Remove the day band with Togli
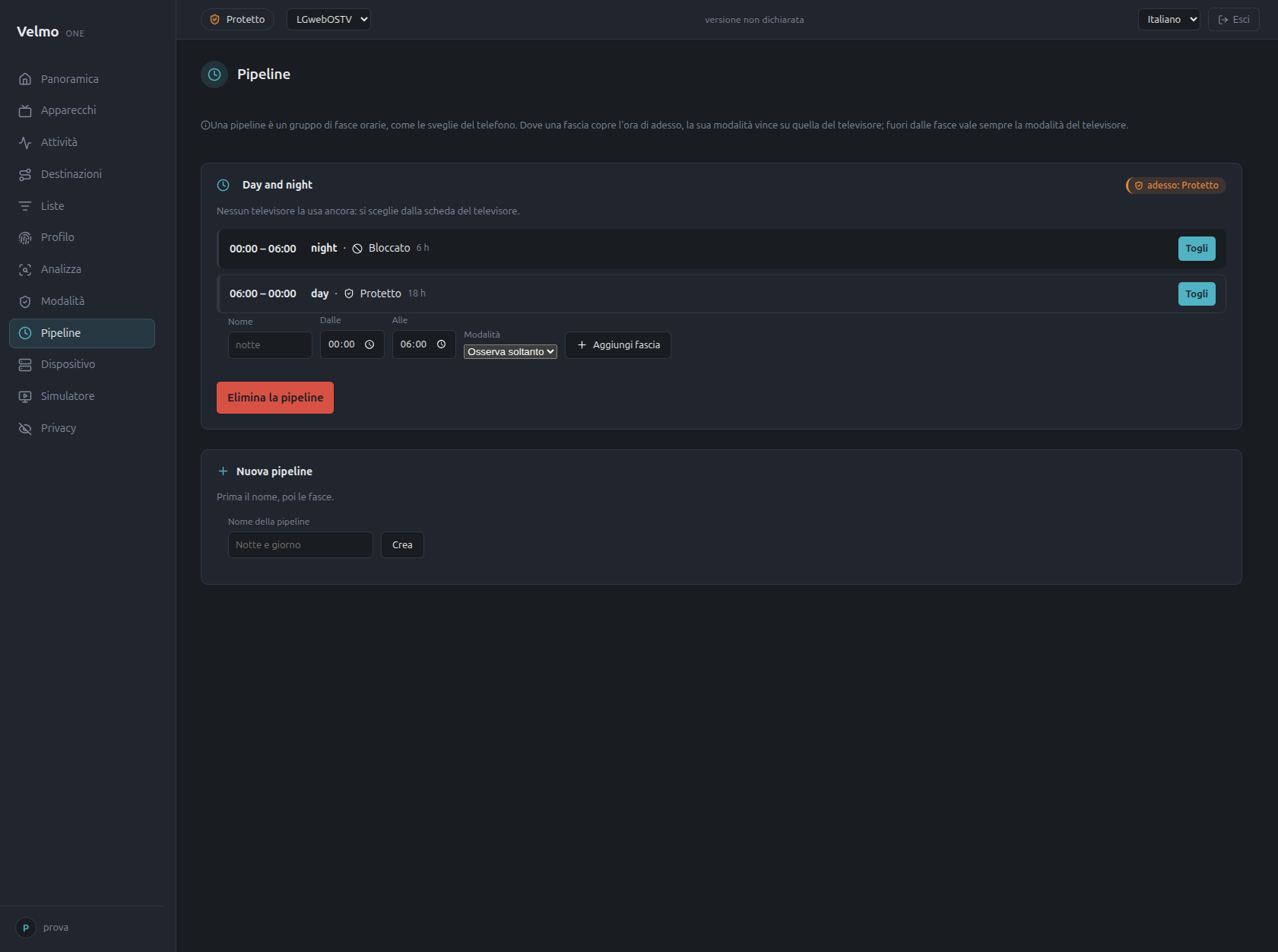The width and height of the screenshot is (1278, 952). click(x=1197, y=294)
